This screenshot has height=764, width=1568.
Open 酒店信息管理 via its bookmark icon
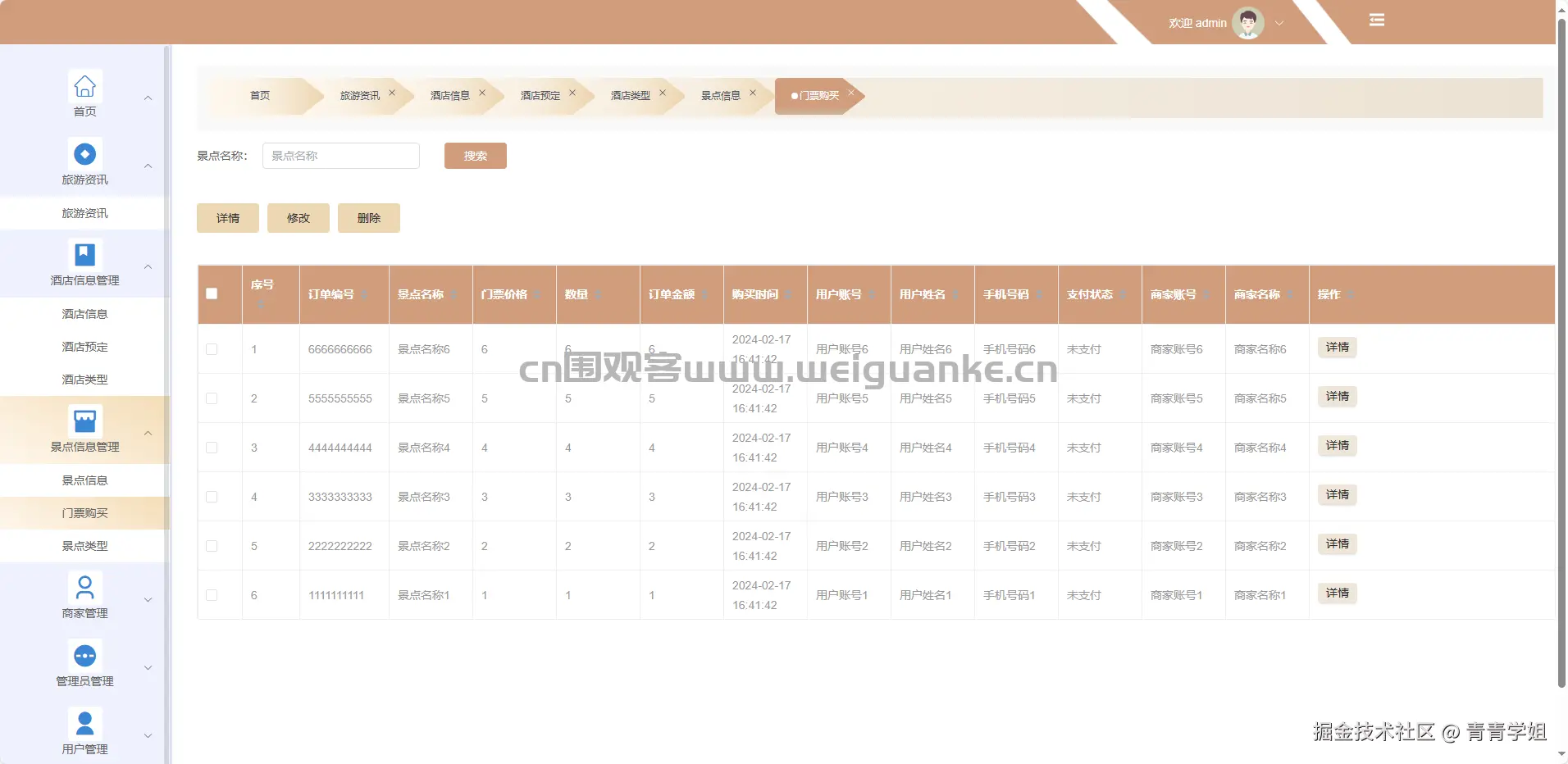click(x=84, y=253)
